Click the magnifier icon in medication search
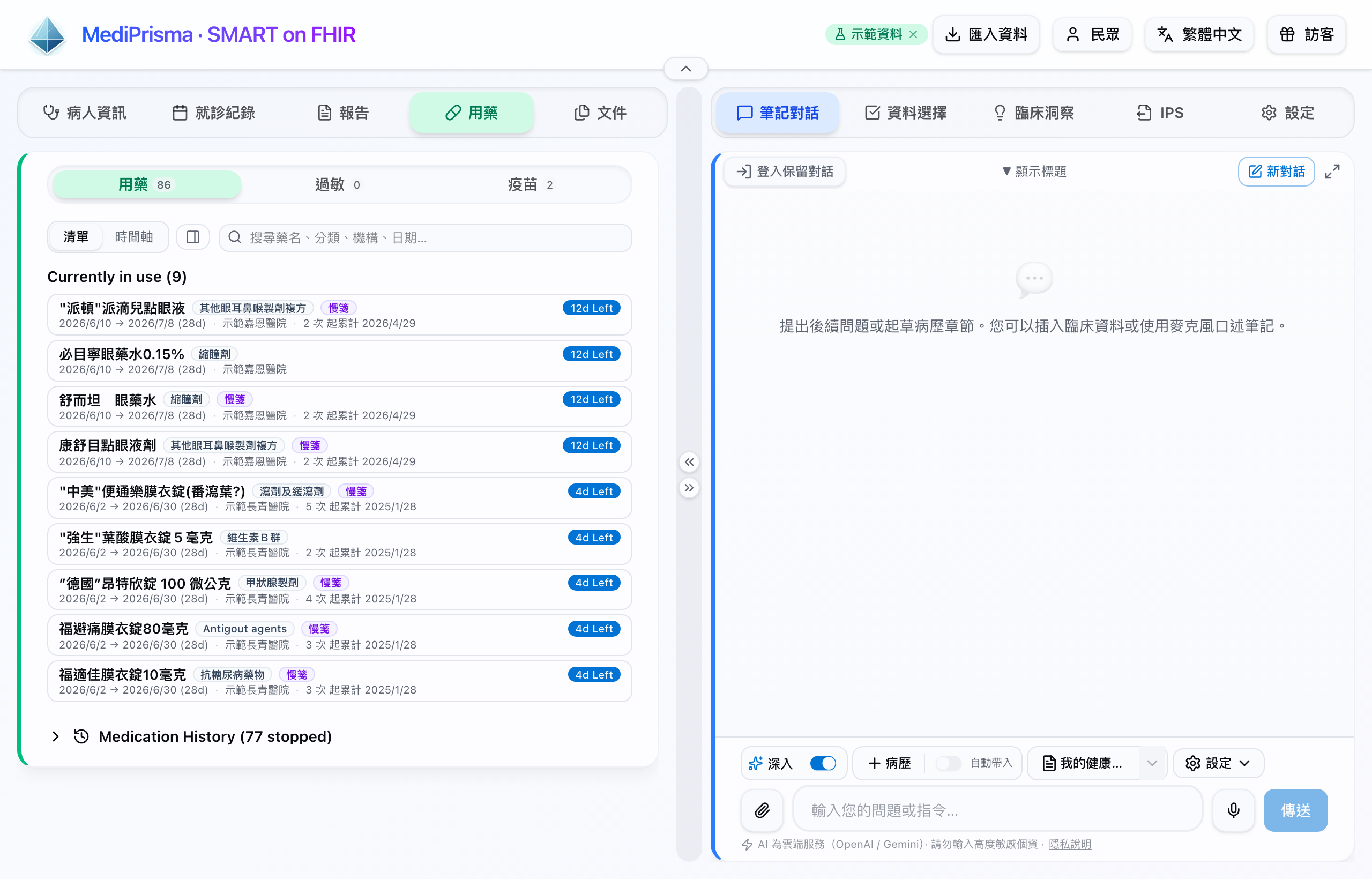Screen dimensions: 1372x879 [235, 237]
